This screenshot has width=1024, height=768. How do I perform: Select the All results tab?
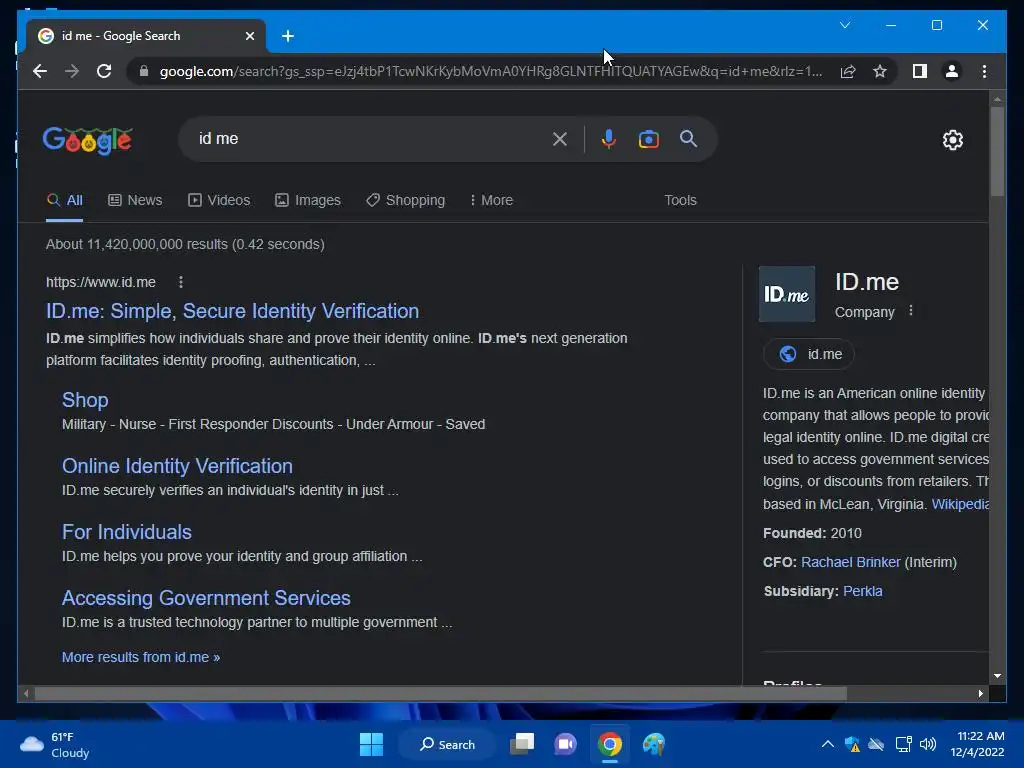click(x=64, y=200)
